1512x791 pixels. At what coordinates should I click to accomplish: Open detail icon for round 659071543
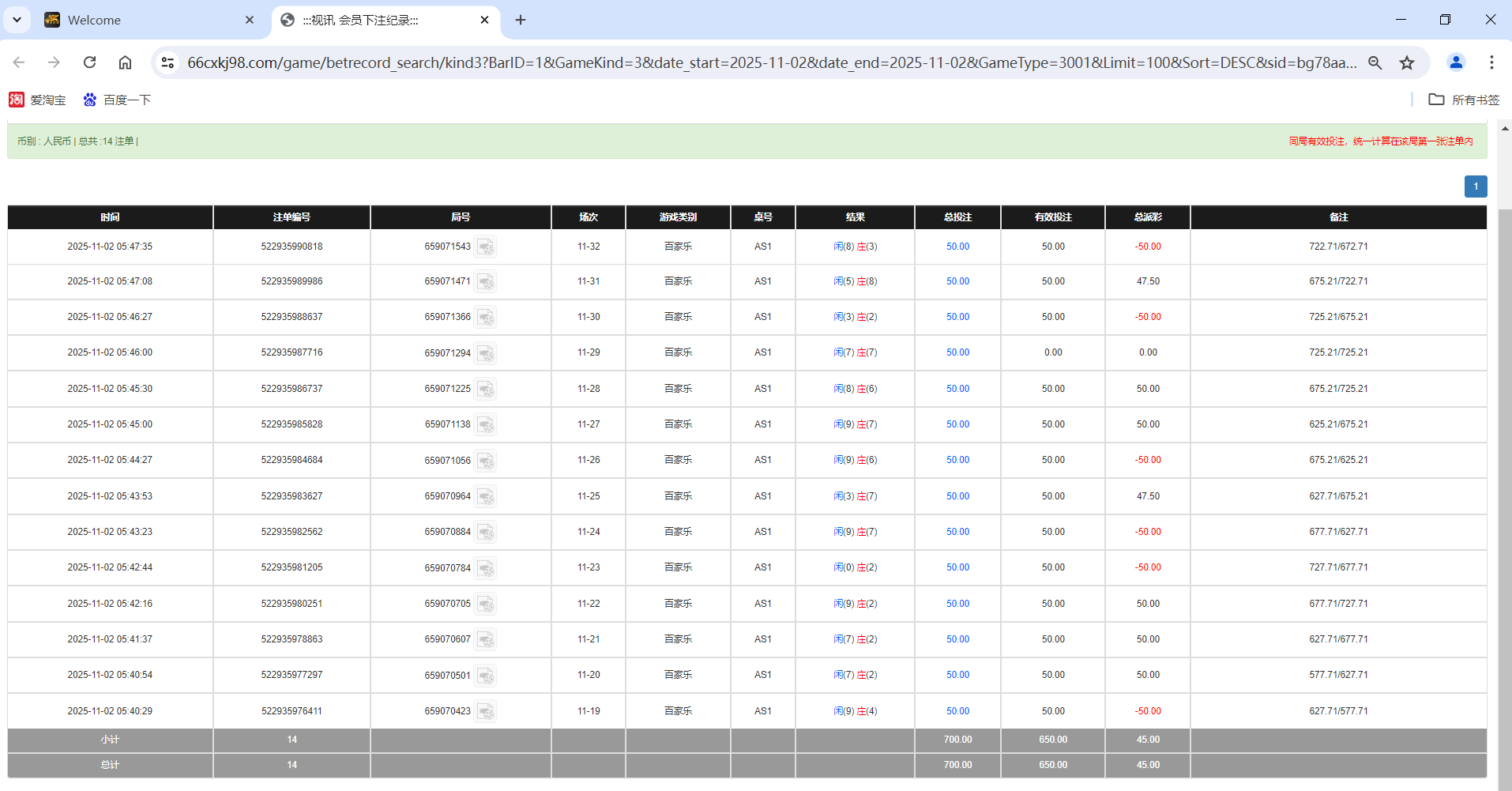(486, 247)
